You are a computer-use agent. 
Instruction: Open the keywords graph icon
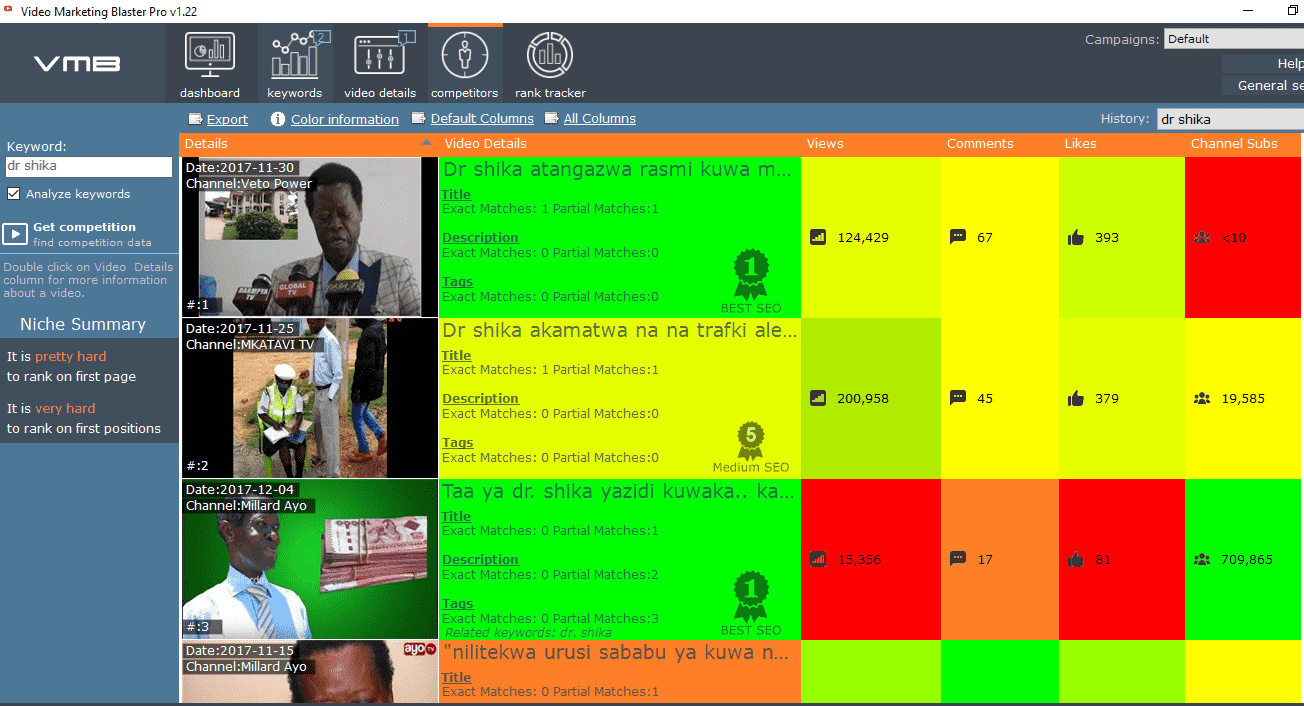(x=294, y=55)
